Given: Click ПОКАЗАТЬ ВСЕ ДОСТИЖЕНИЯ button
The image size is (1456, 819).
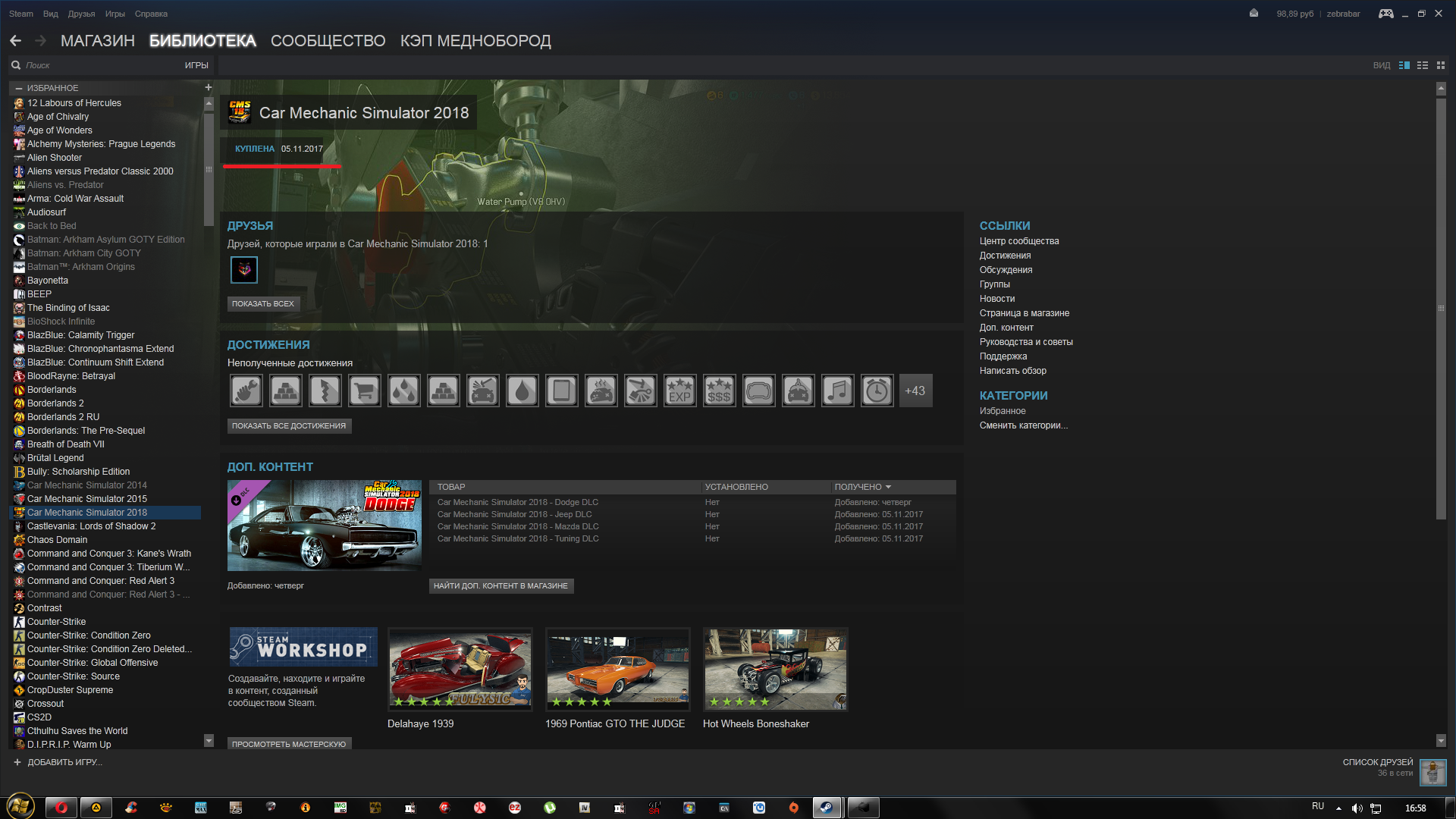Looking at the screenshot, I should point(289,426).
